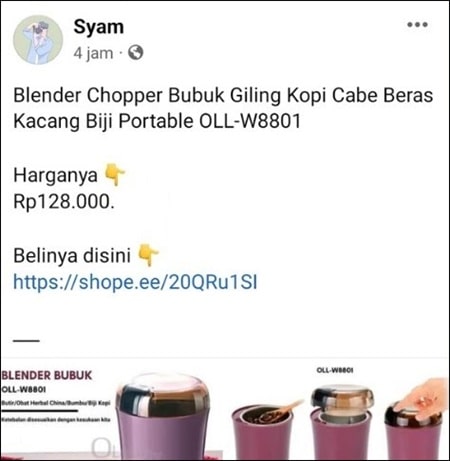Viewport: 450px width, 461px height.
Task: Click the OLL-W8801 label under BLENDER BUBUK
Action: [x=24, y=389]
